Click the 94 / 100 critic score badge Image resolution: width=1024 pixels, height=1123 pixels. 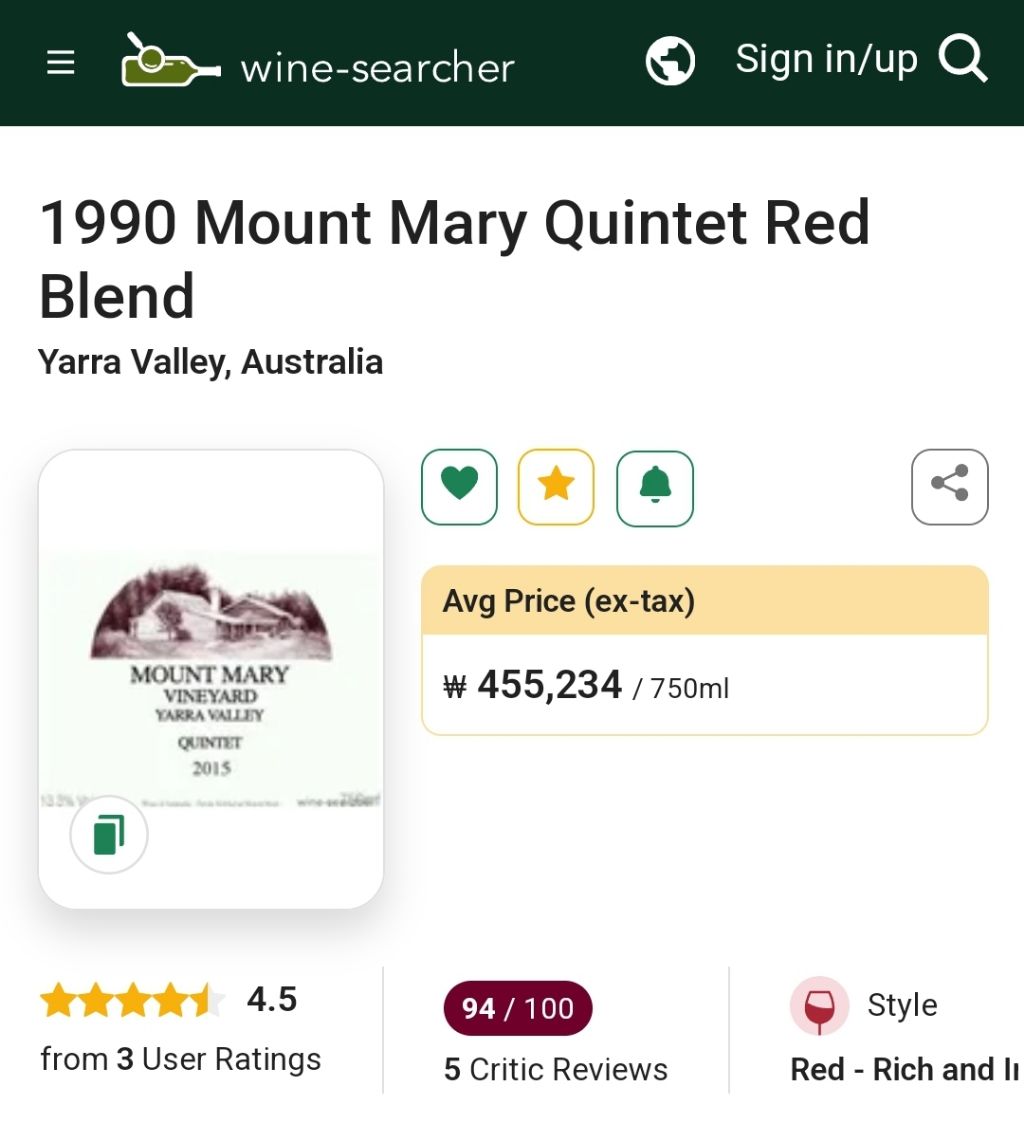(x=518, y=1008)
